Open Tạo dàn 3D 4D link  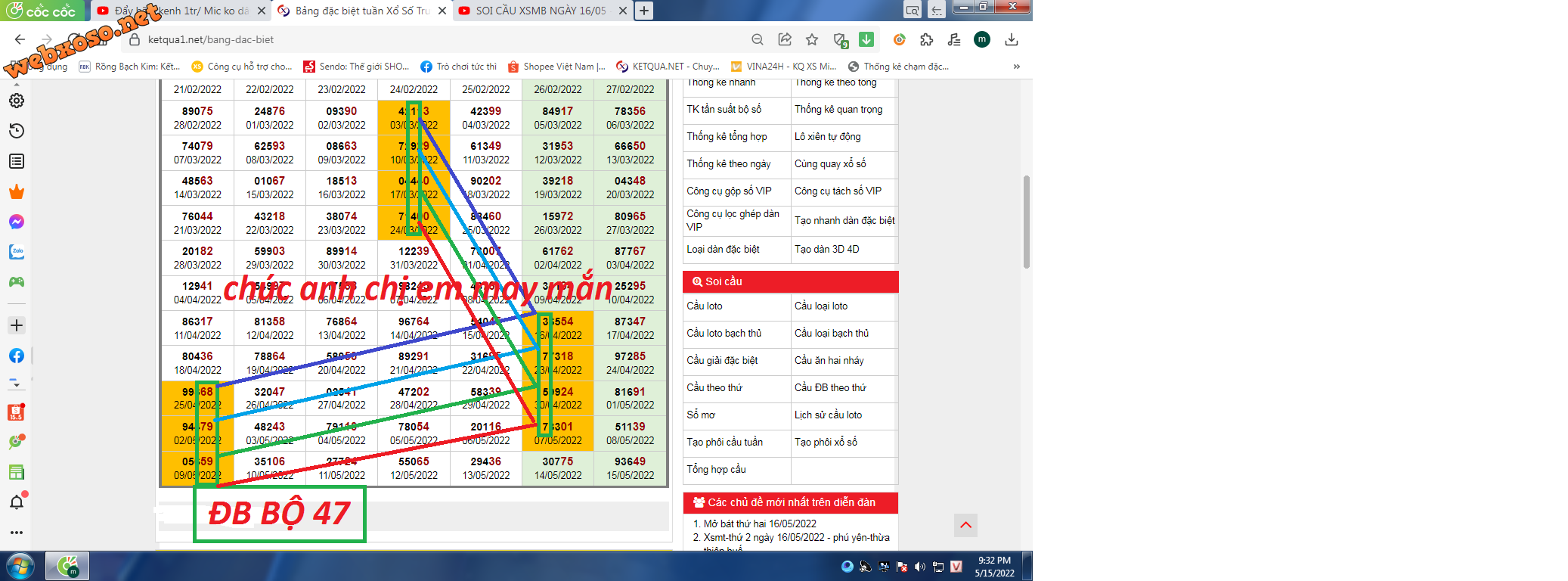[x=826, y=249]
